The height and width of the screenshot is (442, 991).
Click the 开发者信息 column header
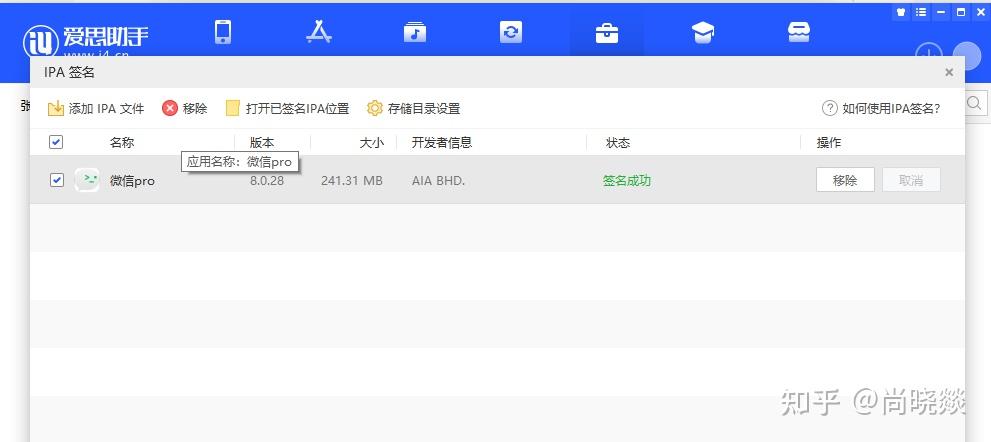tap(442, 143)
